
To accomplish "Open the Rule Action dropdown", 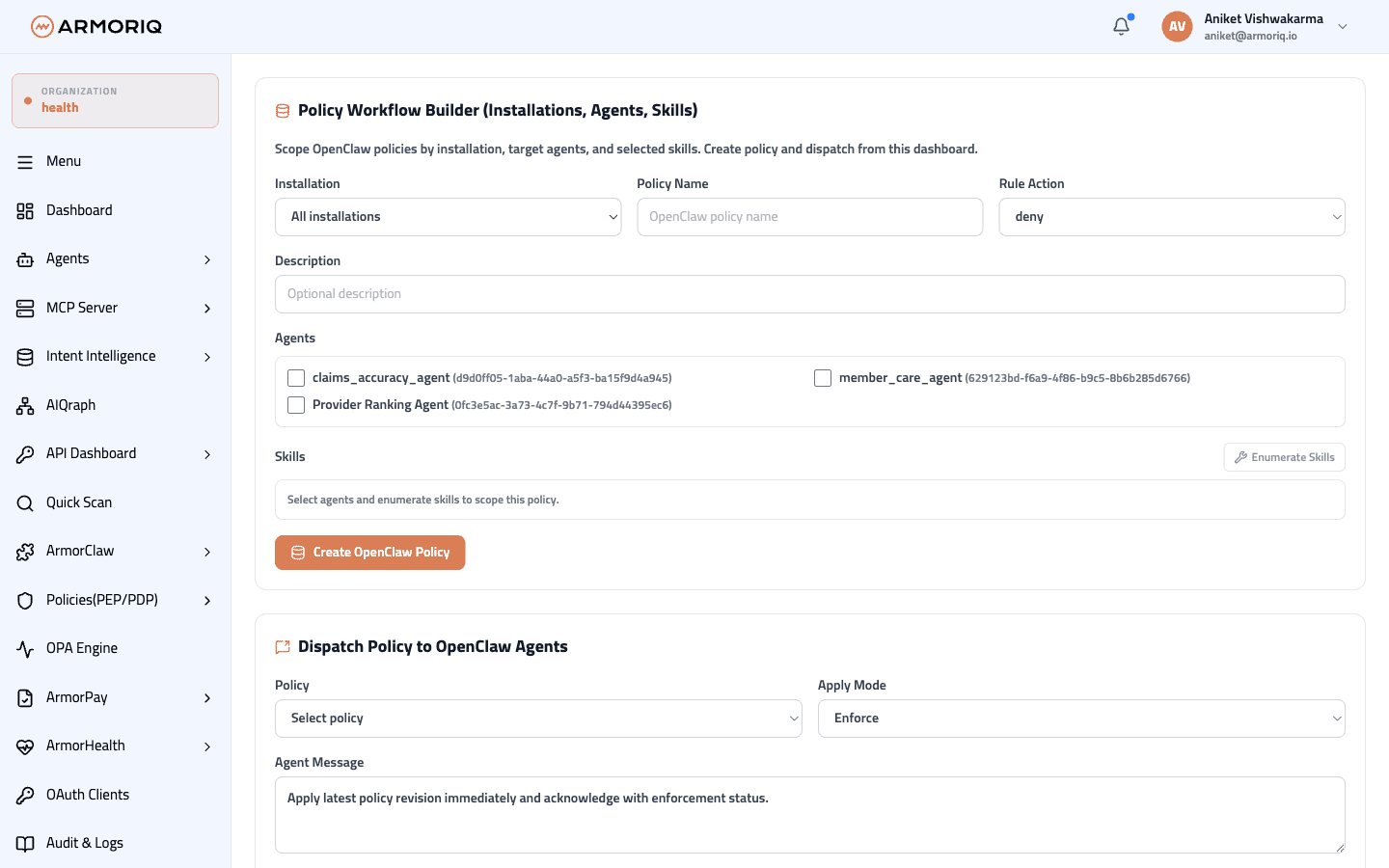I will (1172, 217).
